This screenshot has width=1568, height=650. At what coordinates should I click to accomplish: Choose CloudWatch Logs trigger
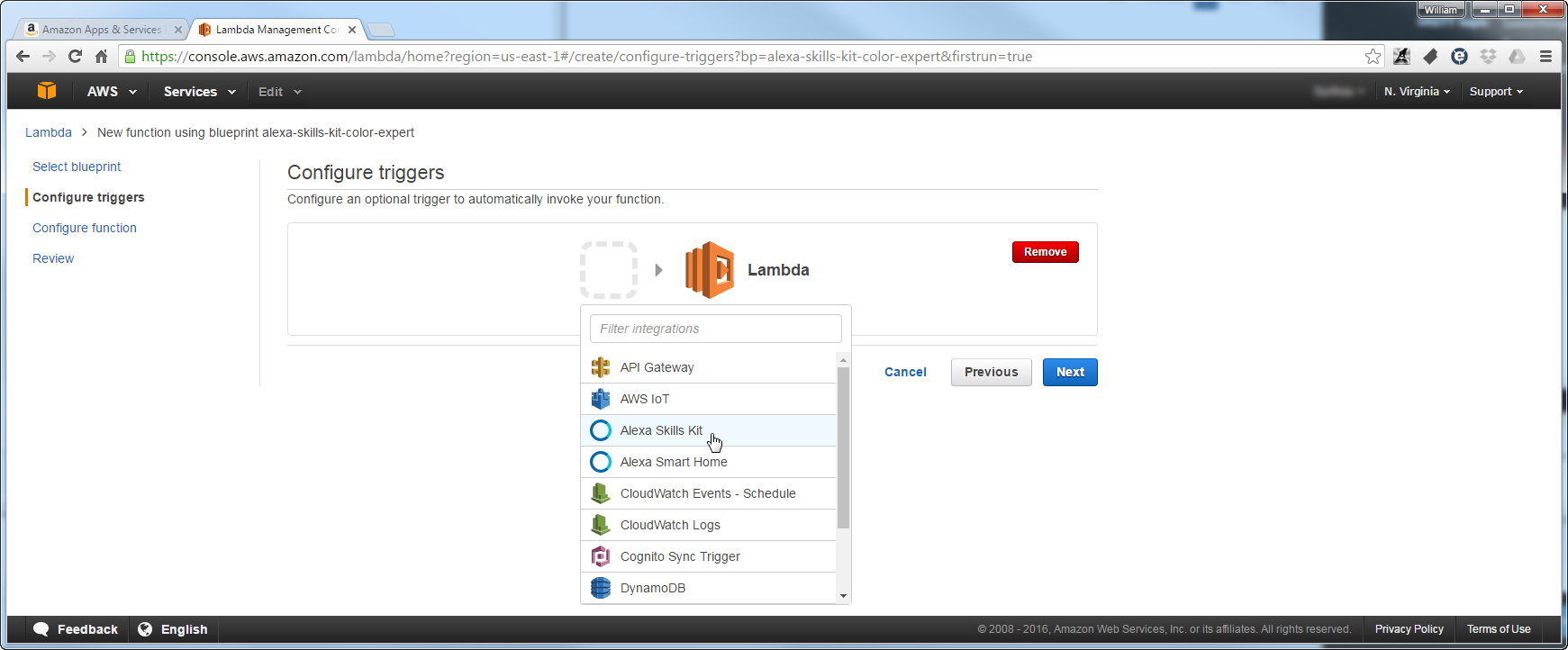coord(709,525)
